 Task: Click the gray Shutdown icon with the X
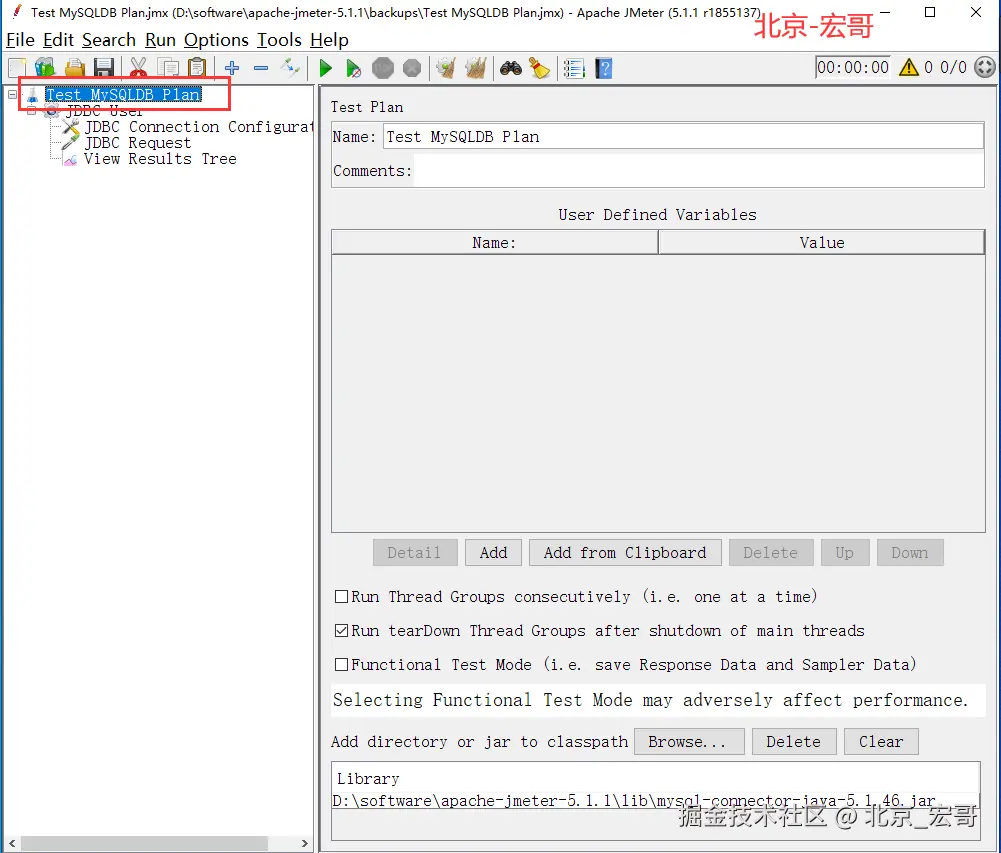tap(412, 68)
